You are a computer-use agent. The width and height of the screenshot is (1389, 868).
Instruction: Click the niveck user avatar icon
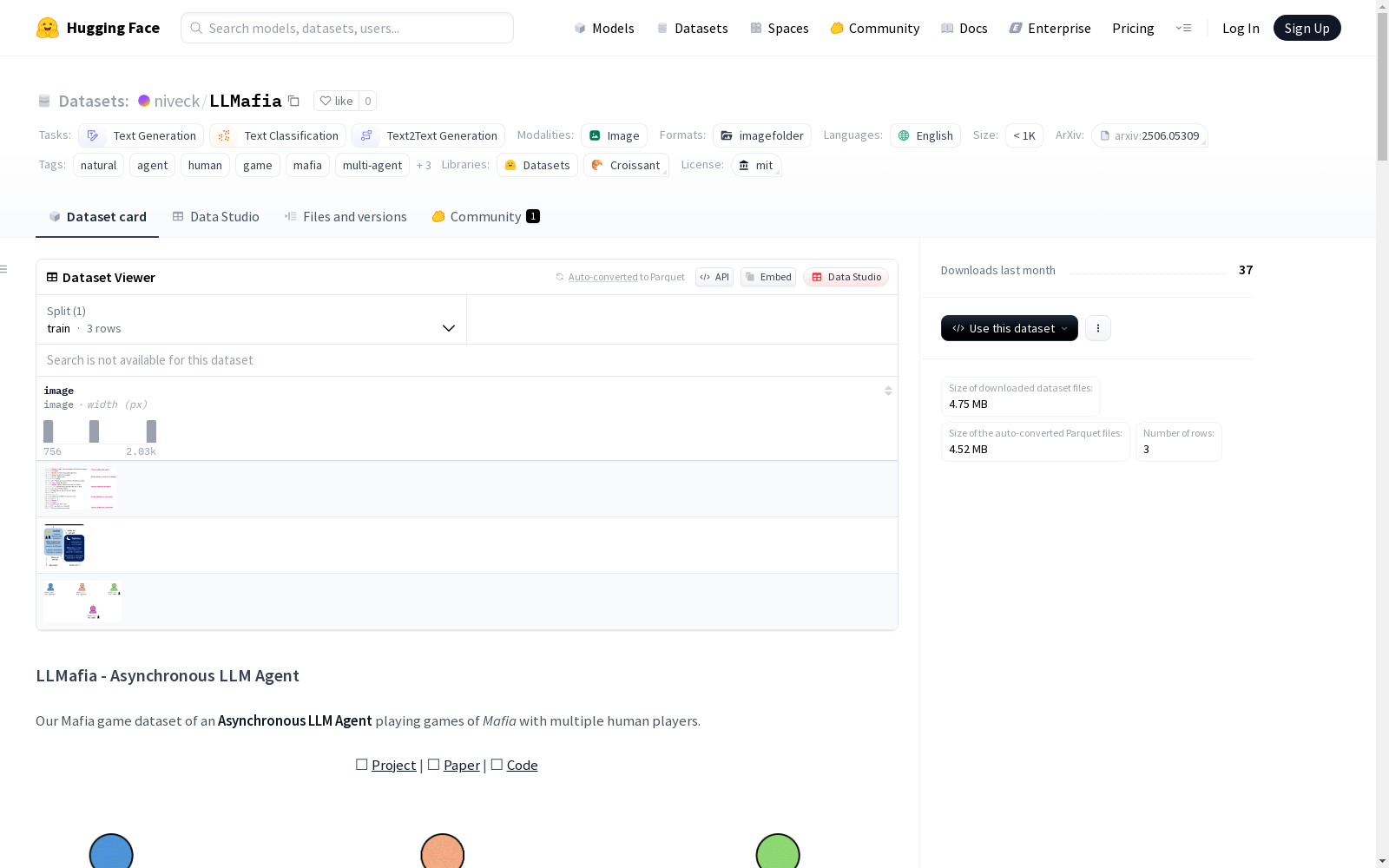pos(144,101)
